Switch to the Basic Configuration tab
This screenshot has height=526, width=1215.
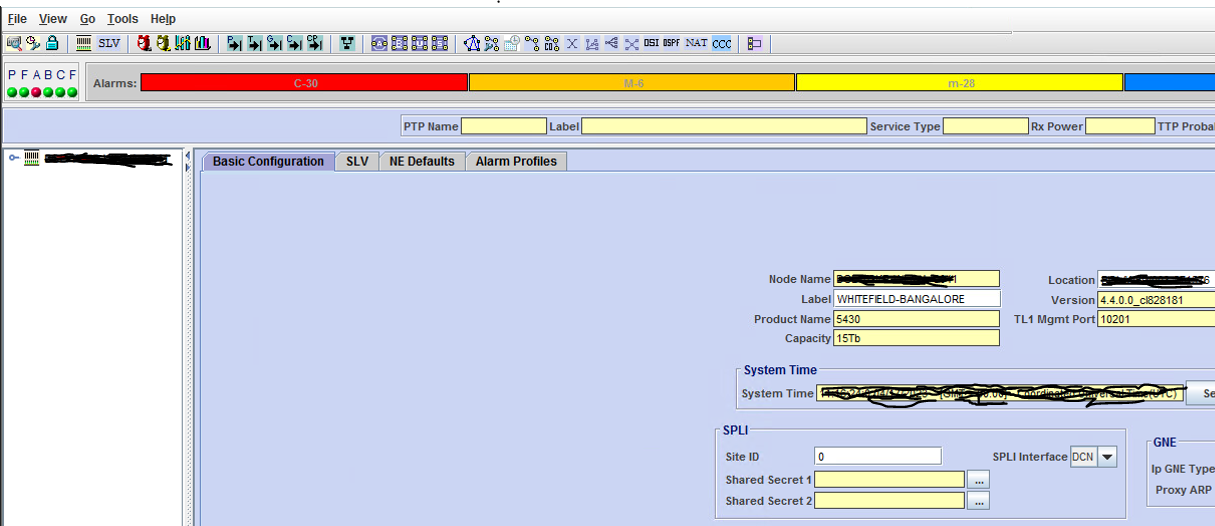tap(268, 161)
